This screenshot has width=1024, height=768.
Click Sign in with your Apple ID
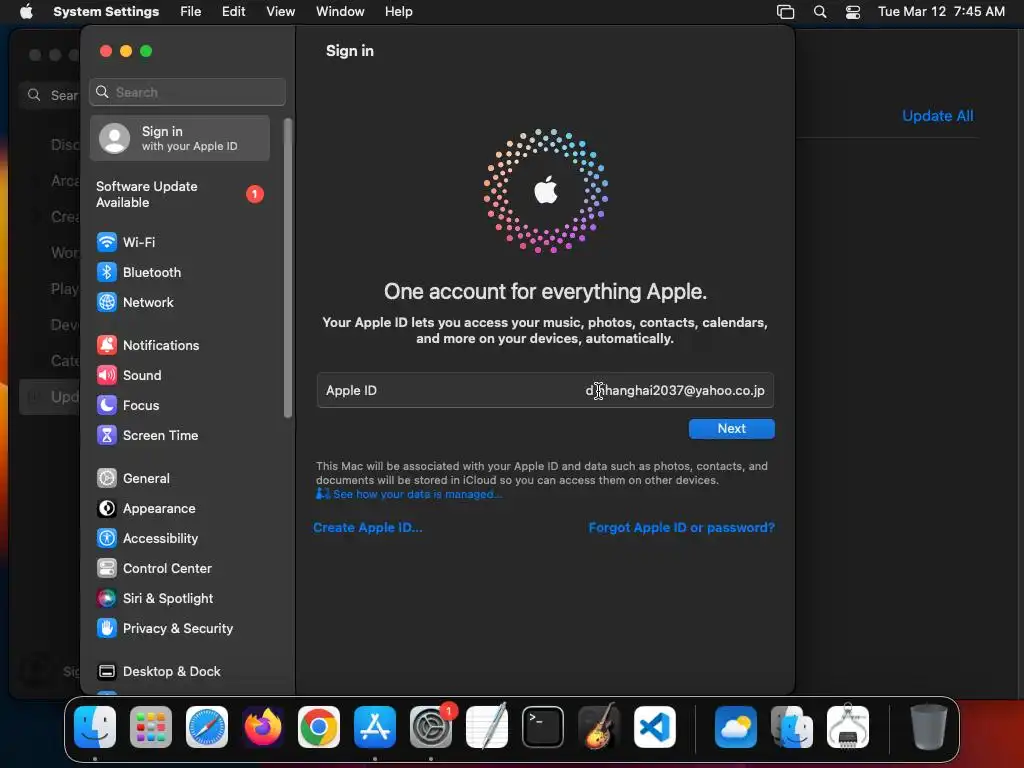tap(180, 138)
